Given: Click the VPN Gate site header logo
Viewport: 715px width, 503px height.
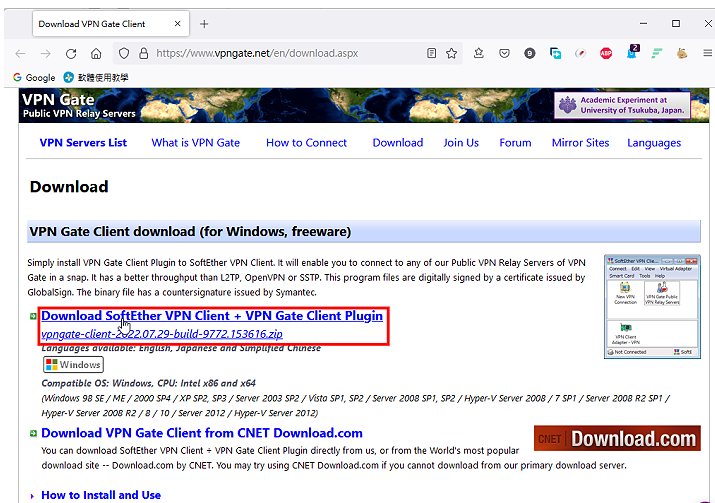Looking at the screenshot, I should 79,106.
